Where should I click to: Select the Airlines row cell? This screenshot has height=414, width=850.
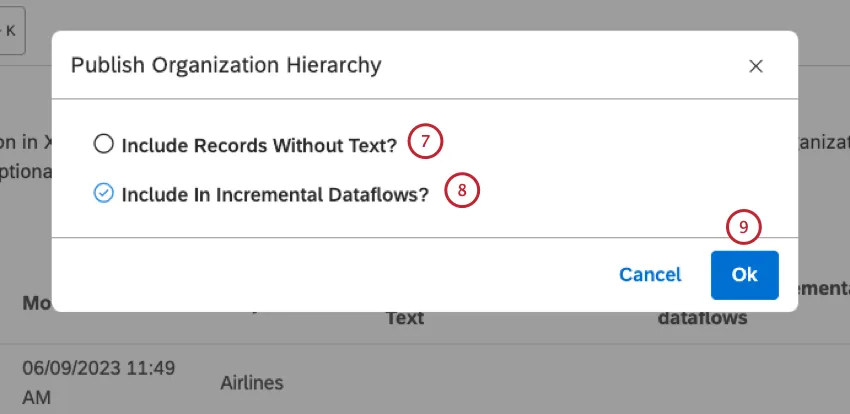coord(252,382)
